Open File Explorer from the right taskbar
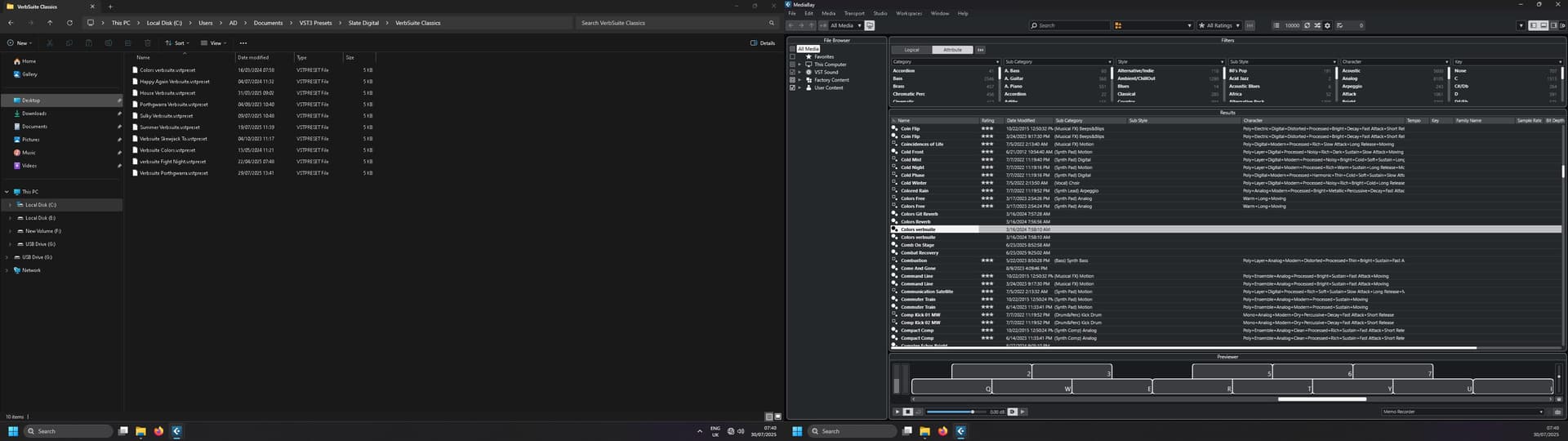 coord(924,431)
